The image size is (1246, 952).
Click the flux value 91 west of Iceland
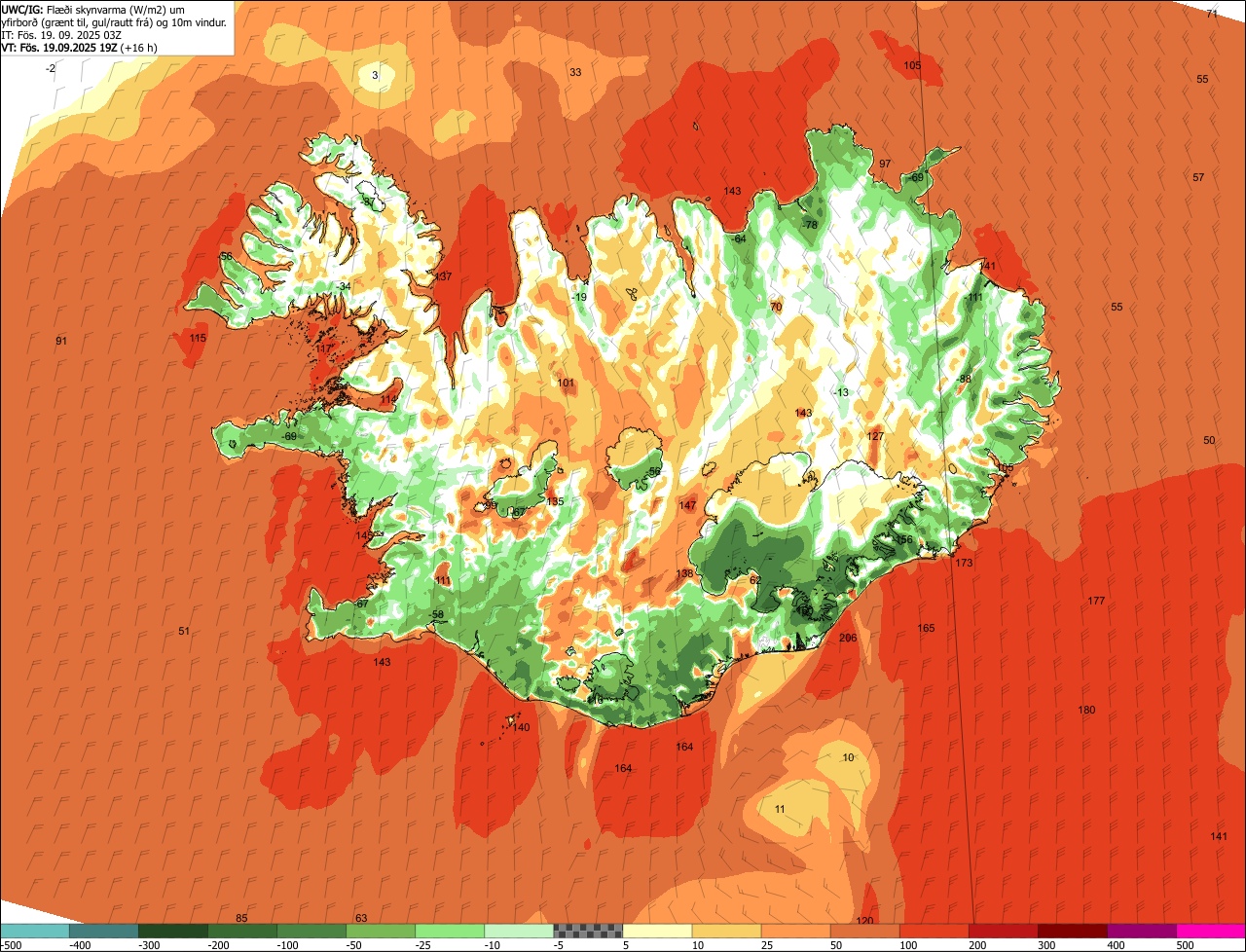[61, 341]
